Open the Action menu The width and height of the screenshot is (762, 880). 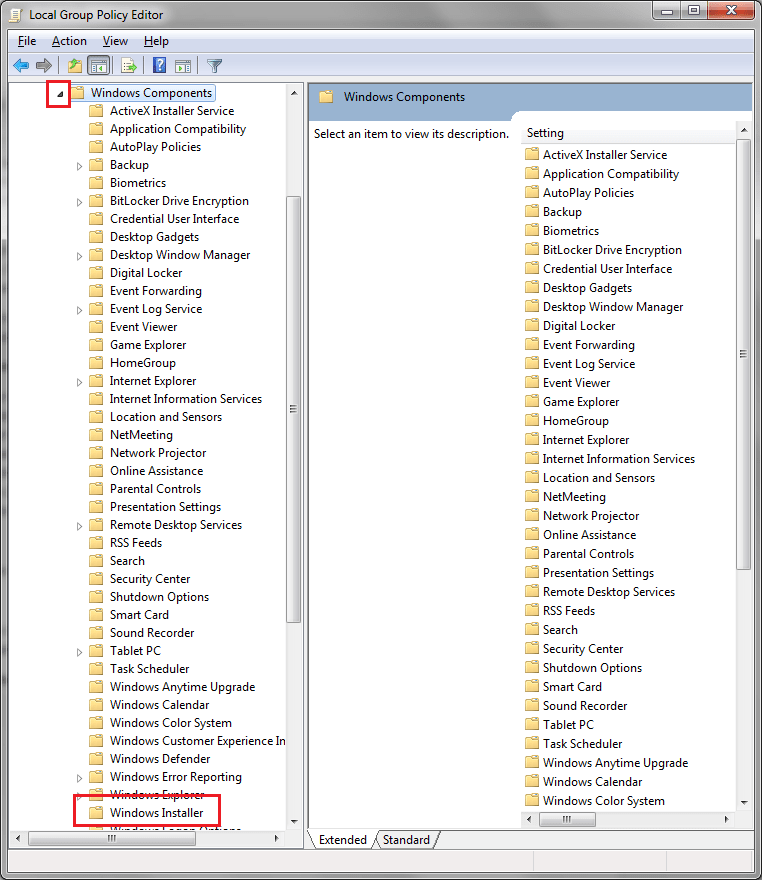click(x=69, y=41)
